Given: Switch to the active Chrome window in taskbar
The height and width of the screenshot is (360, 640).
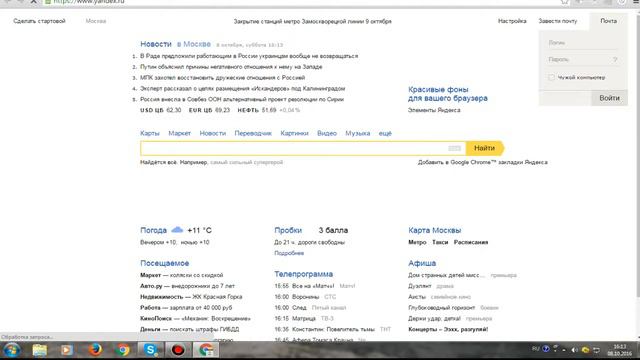Looking at the screenshot, I should click(206, 350).
